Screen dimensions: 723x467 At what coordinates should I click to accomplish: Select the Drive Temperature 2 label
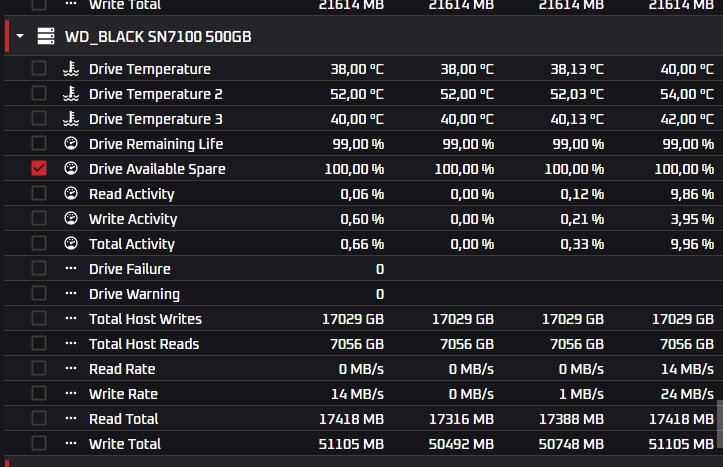tap(156, 94)
